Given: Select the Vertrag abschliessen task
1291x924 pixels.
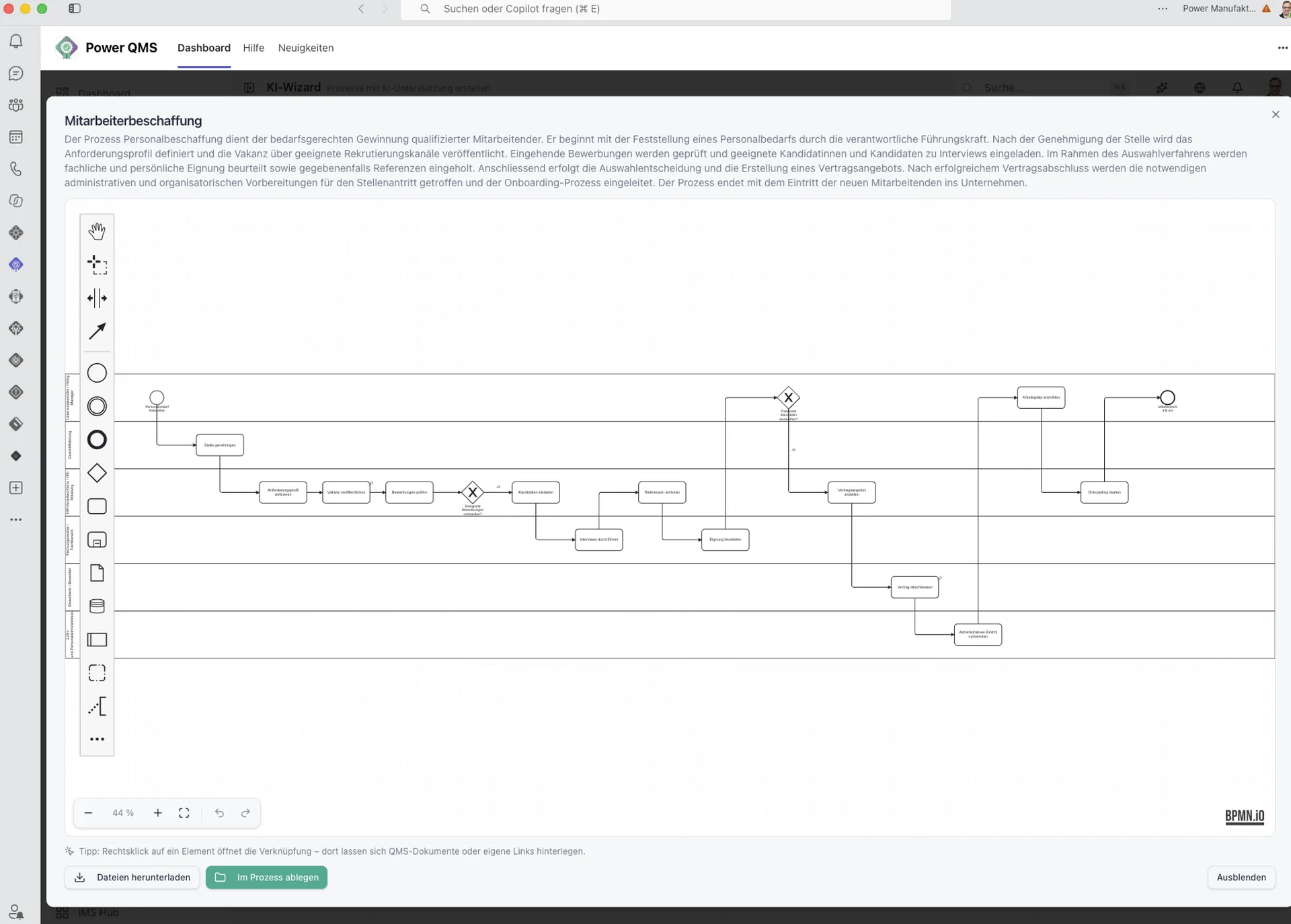Looking at the screenshot, I should pyautogui.click(x=915, y=587).
